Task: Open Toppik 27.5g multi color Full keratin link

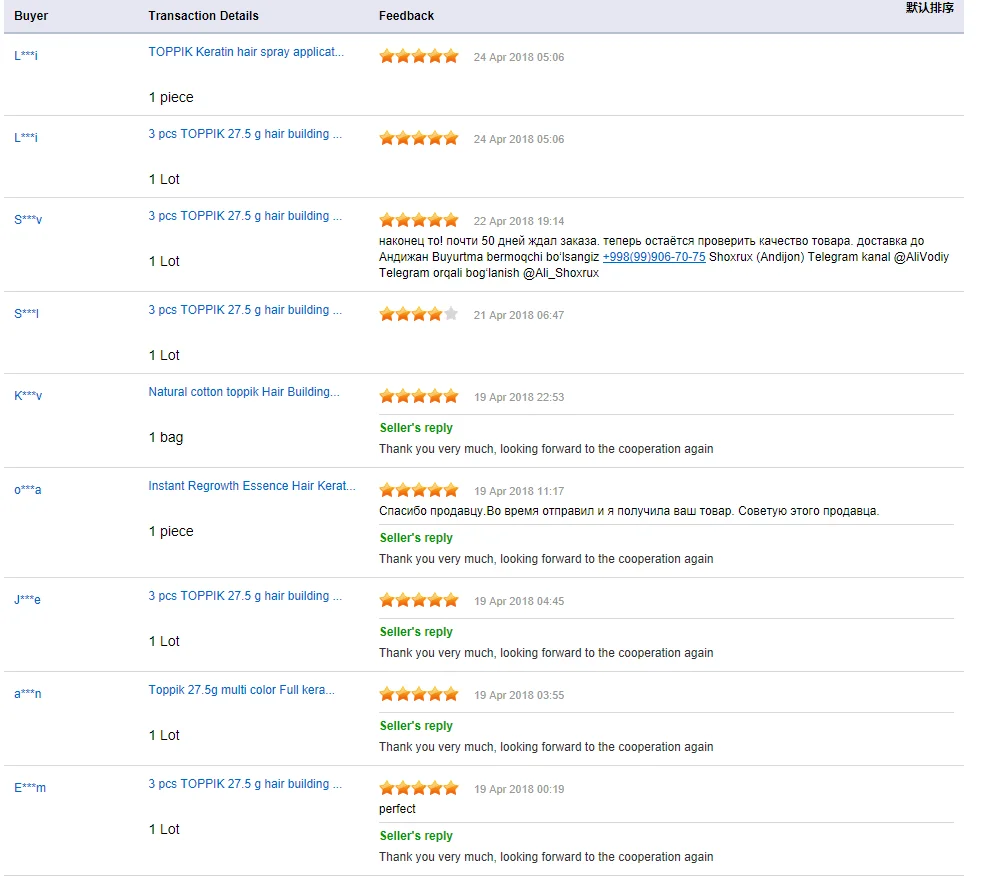Action: [x=241, y=690]
